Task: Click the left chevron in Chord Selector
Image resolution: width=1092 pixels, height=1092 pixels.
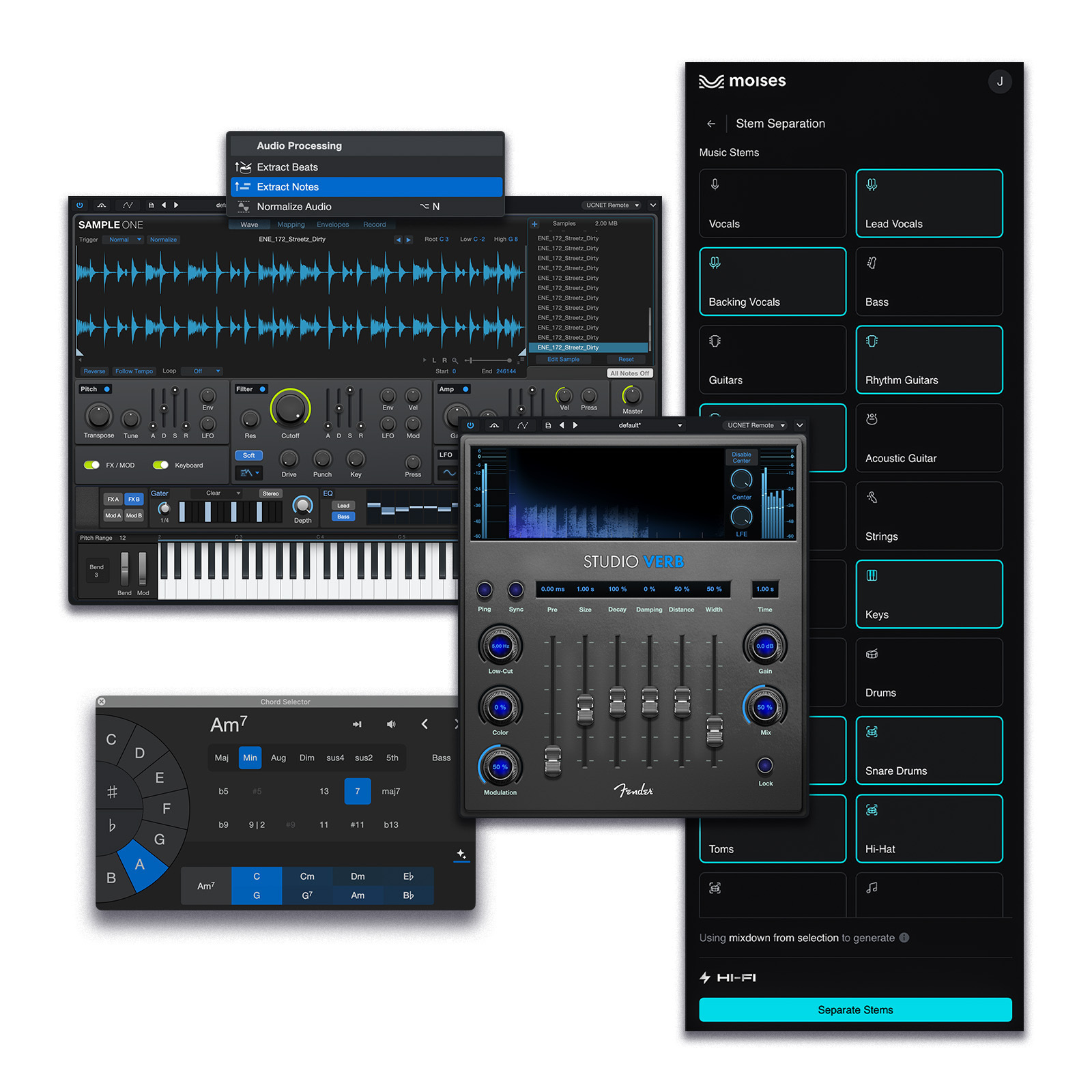Action: [x=425, y=724]
